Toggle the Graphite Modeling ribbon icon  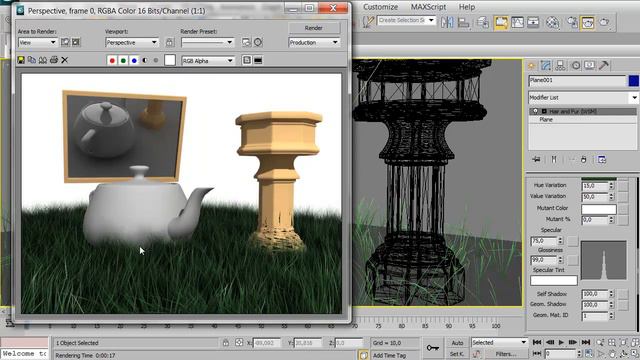click(501, 22)
